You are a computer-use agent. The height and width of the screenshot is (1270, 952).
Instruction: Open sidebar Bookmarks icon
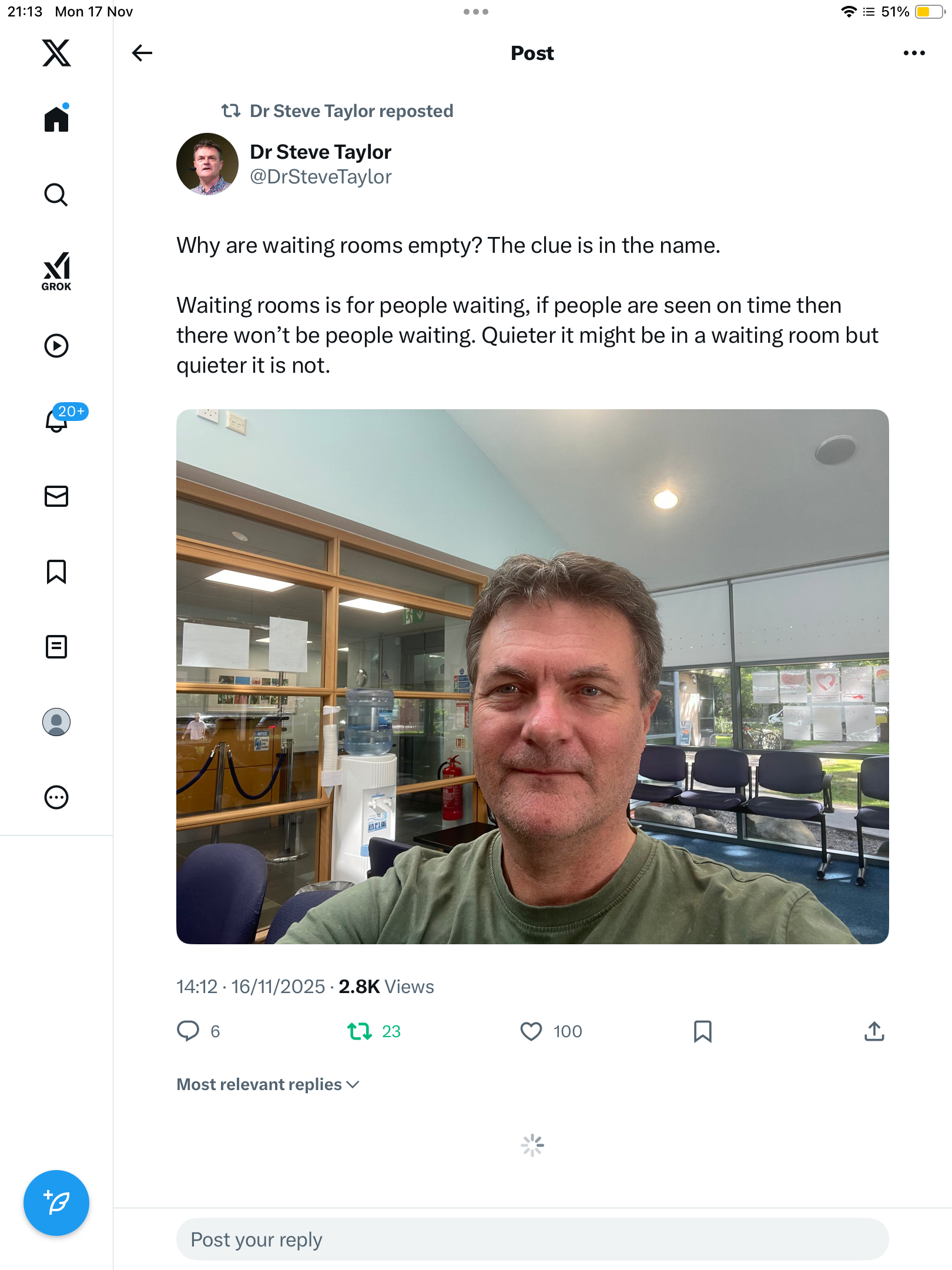click(56, 571)
